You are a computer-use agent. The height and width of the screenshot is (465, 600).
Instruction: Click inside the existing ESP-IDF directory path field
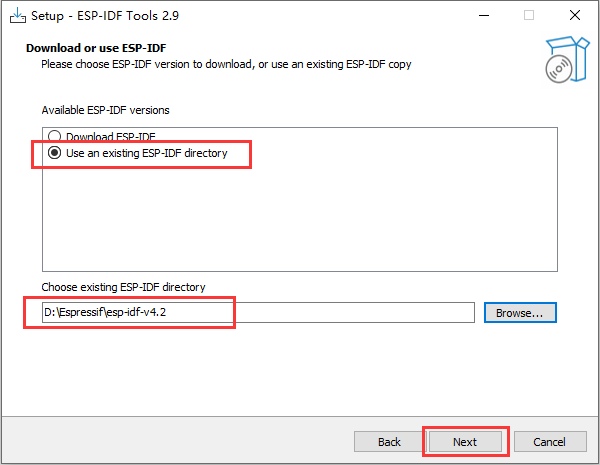point(258,313)
